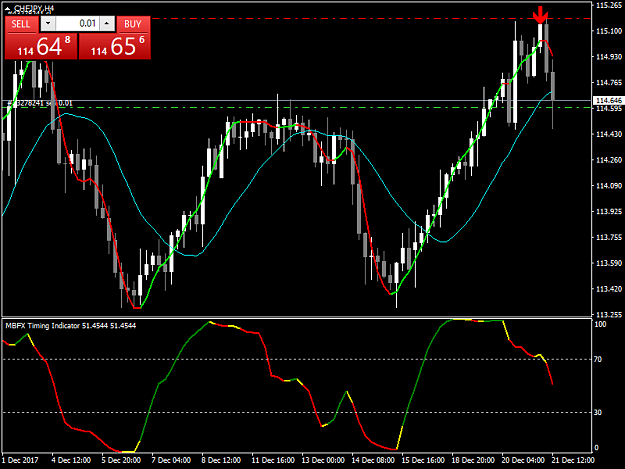Click the 115.100 price axis label

[x=609, y=31]
